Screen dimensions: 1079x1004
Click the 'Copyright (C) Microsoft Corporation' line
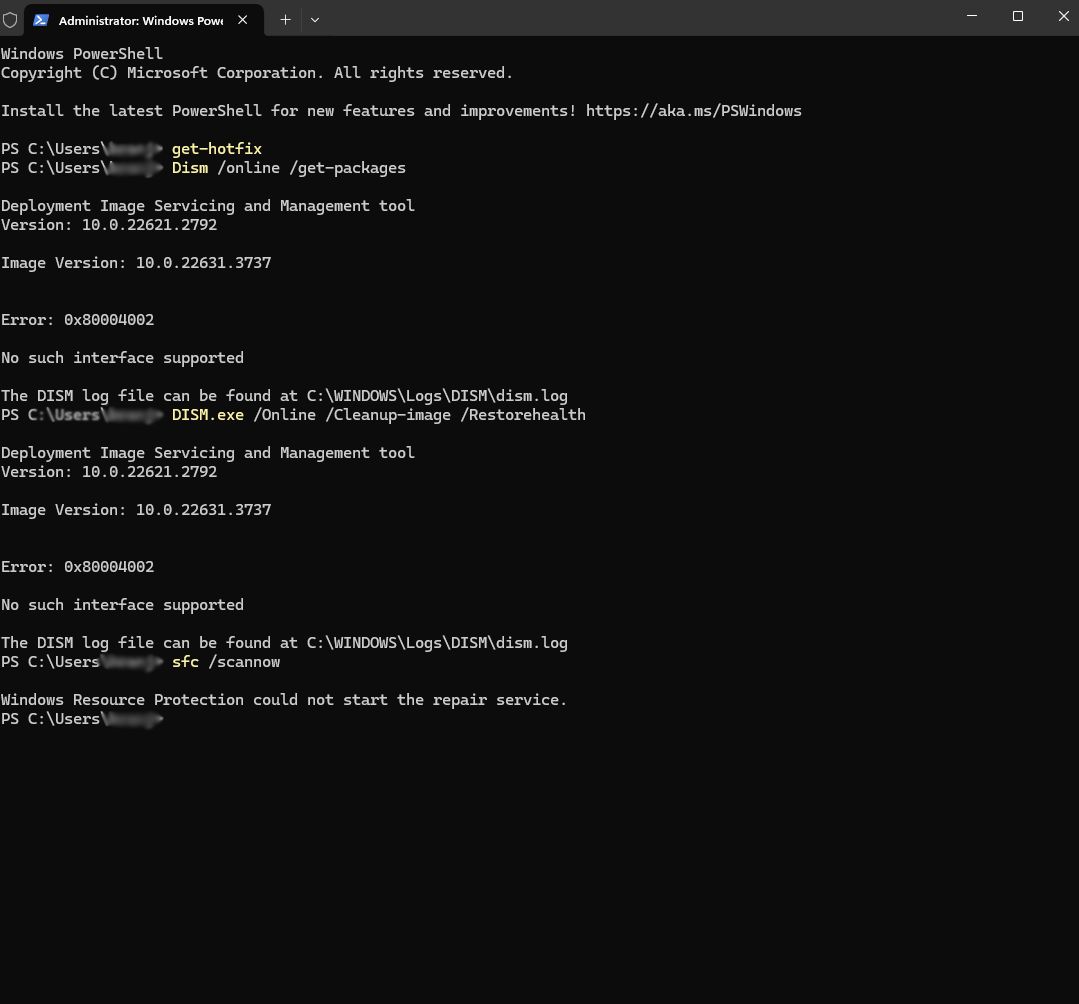pos(257,73)
